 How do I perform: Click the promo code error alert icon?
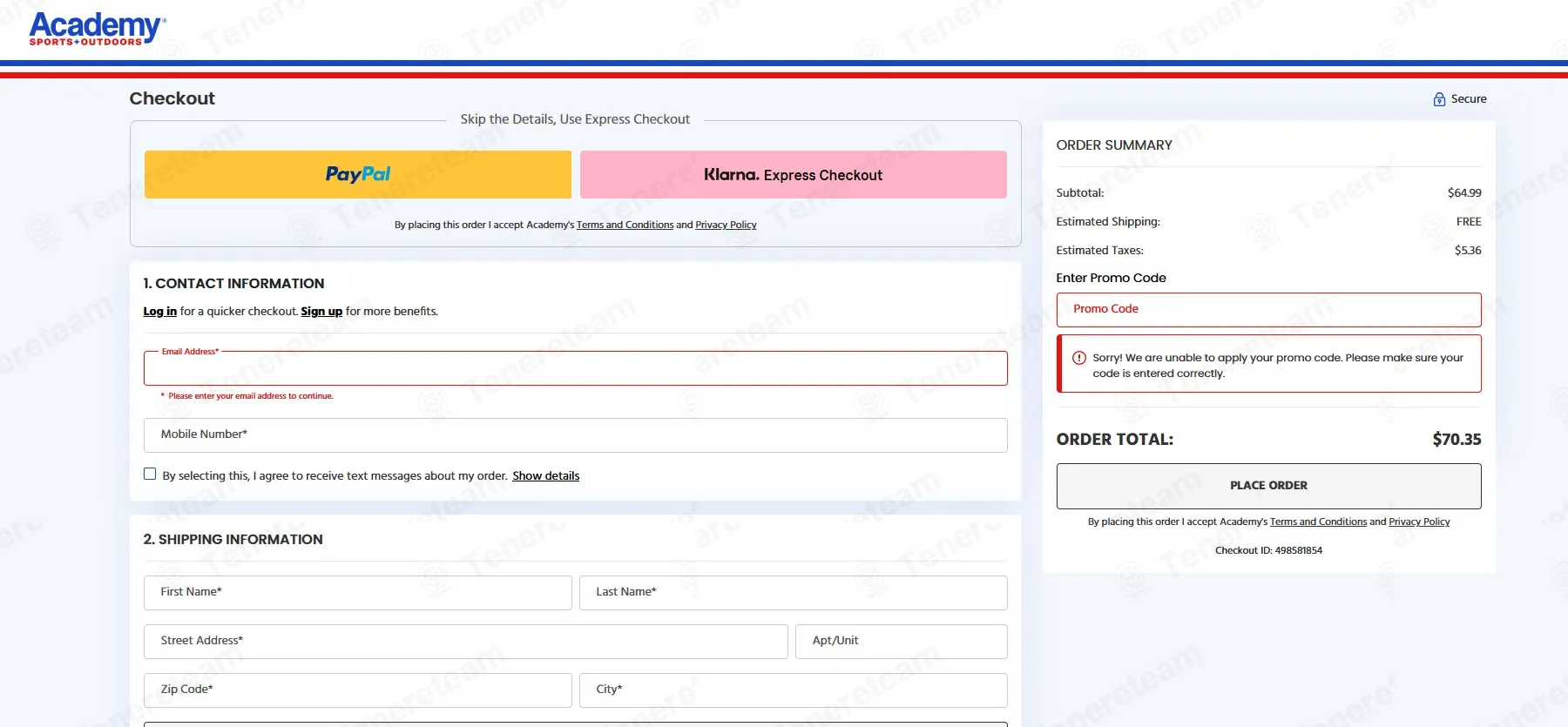(1078, 358)
